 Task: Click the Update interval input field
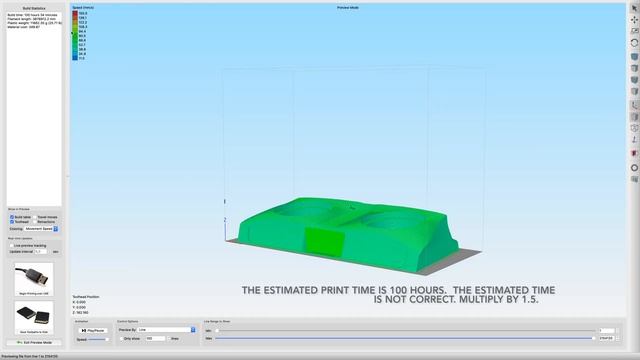(42, 251)
